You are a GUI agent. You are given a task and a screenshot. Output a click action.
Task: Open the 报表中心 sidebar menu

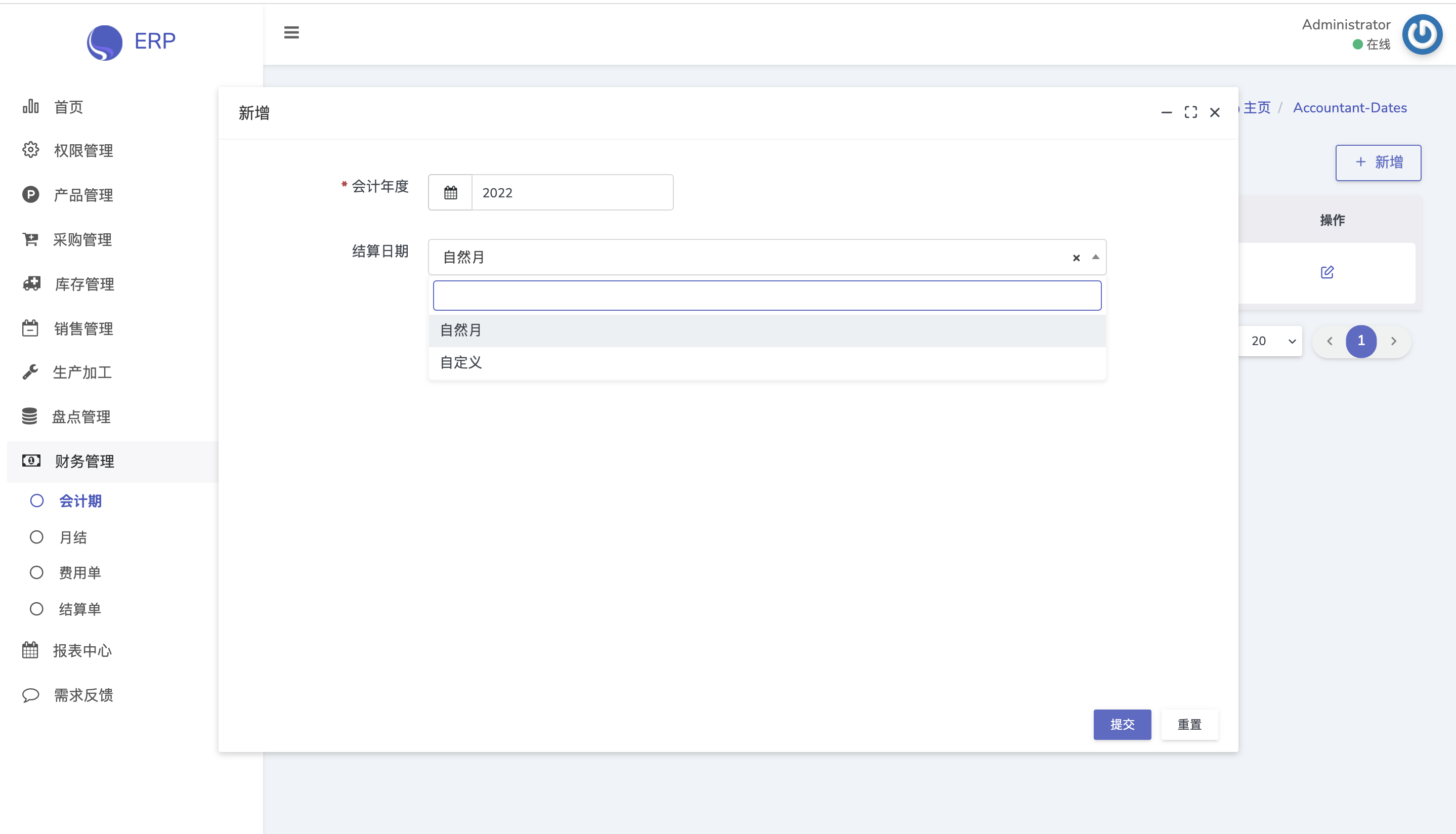pyautogui.click(x=82, y=651)
